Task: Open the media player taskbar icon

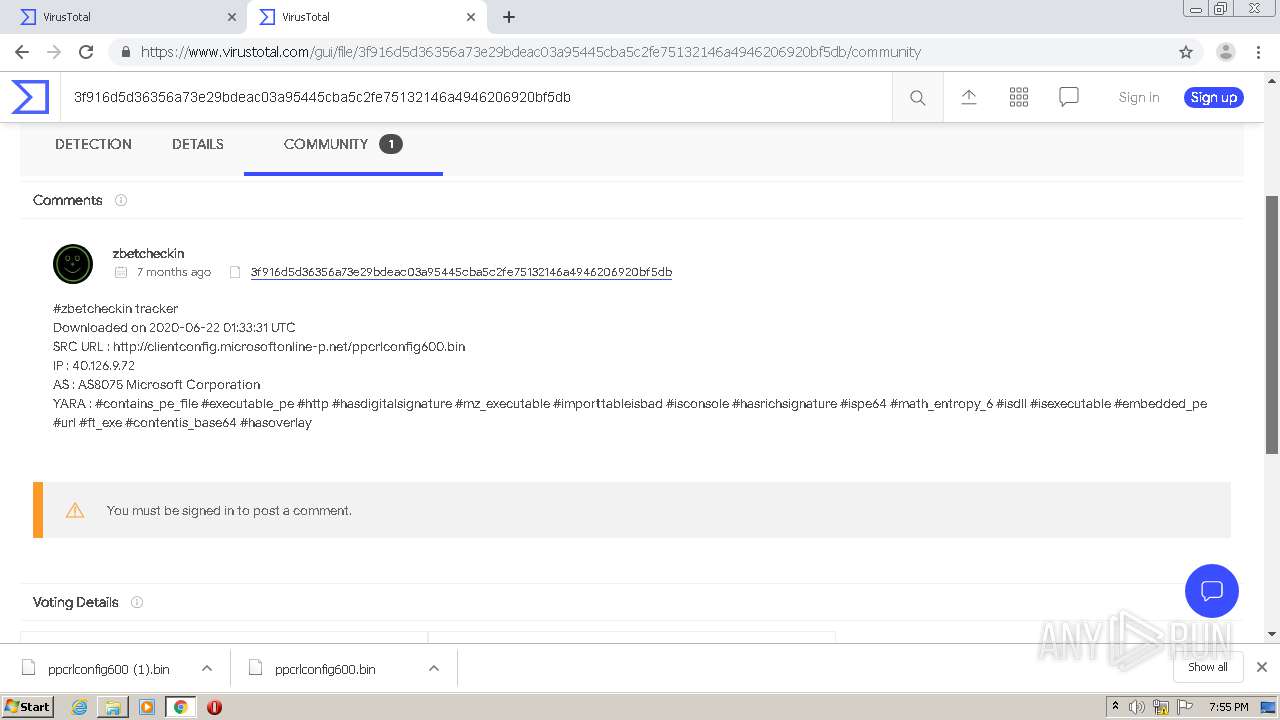Action: pos(147,707)
